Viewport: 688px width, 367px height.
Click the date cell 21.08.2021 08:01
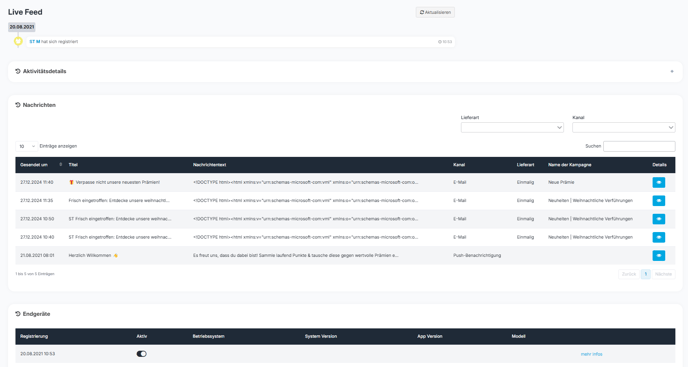(x=37, y=255)
